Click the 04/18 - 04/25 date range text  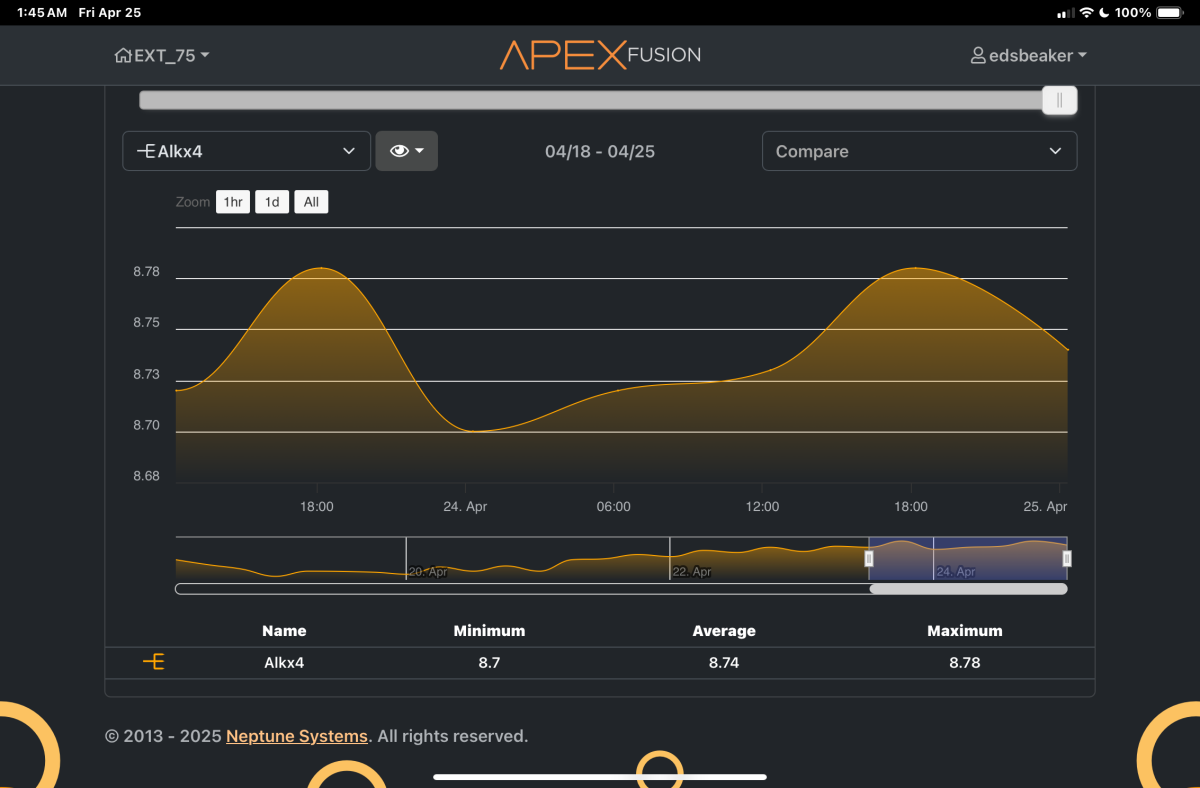pyautogui.click(x=600, y=152)
